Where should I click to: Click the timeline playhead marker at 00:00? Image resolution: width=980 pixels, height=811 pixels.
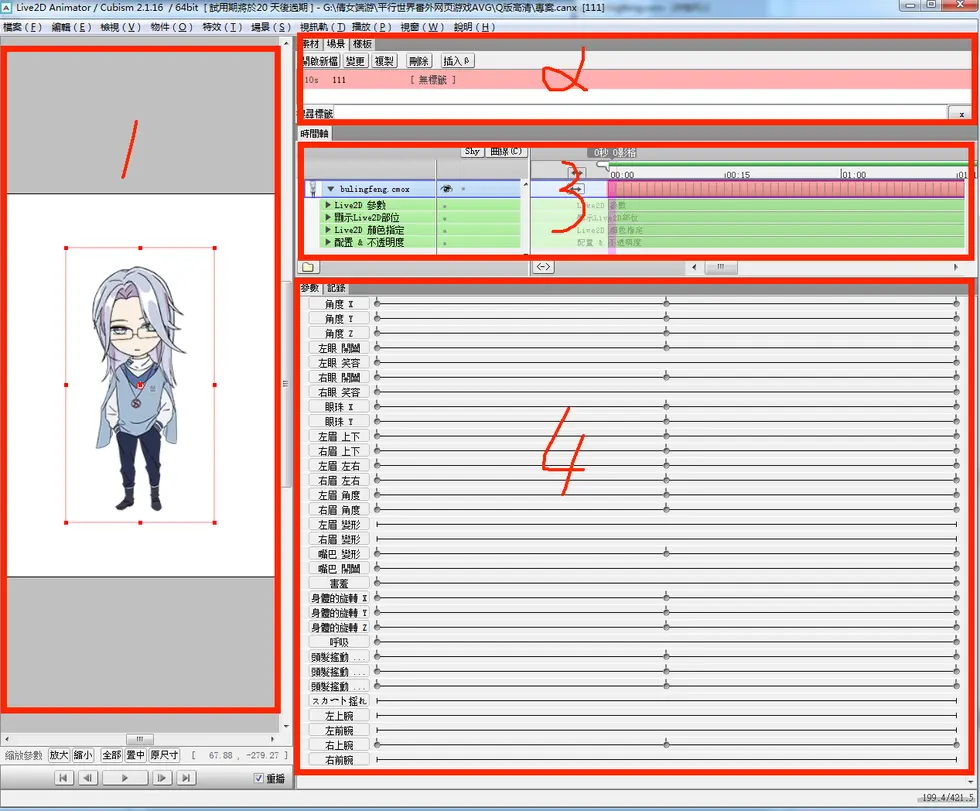click(x=603, y=165)
